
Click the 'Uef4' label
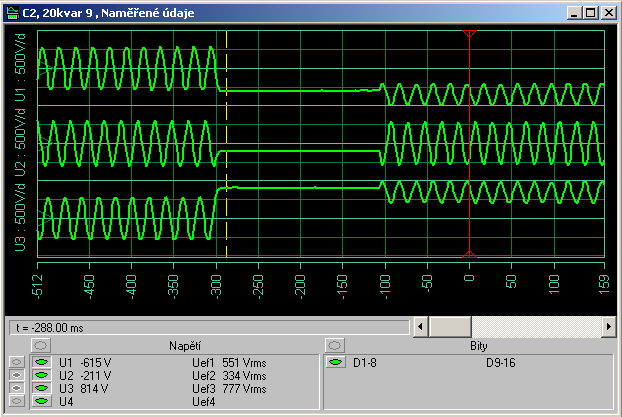click(203, 402)
